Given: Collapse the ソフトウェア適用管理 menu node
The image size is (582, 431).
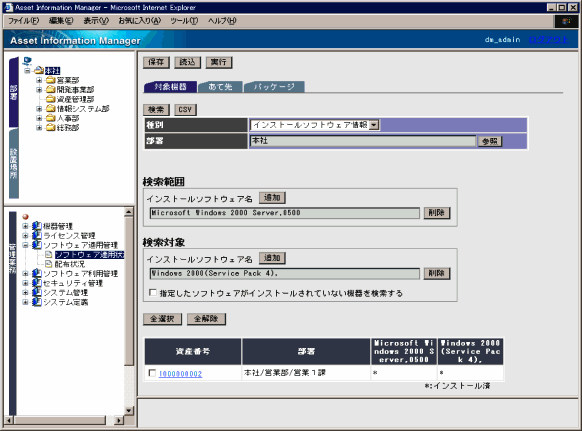Looking at the screenshot, I should (x=25, y=245).
